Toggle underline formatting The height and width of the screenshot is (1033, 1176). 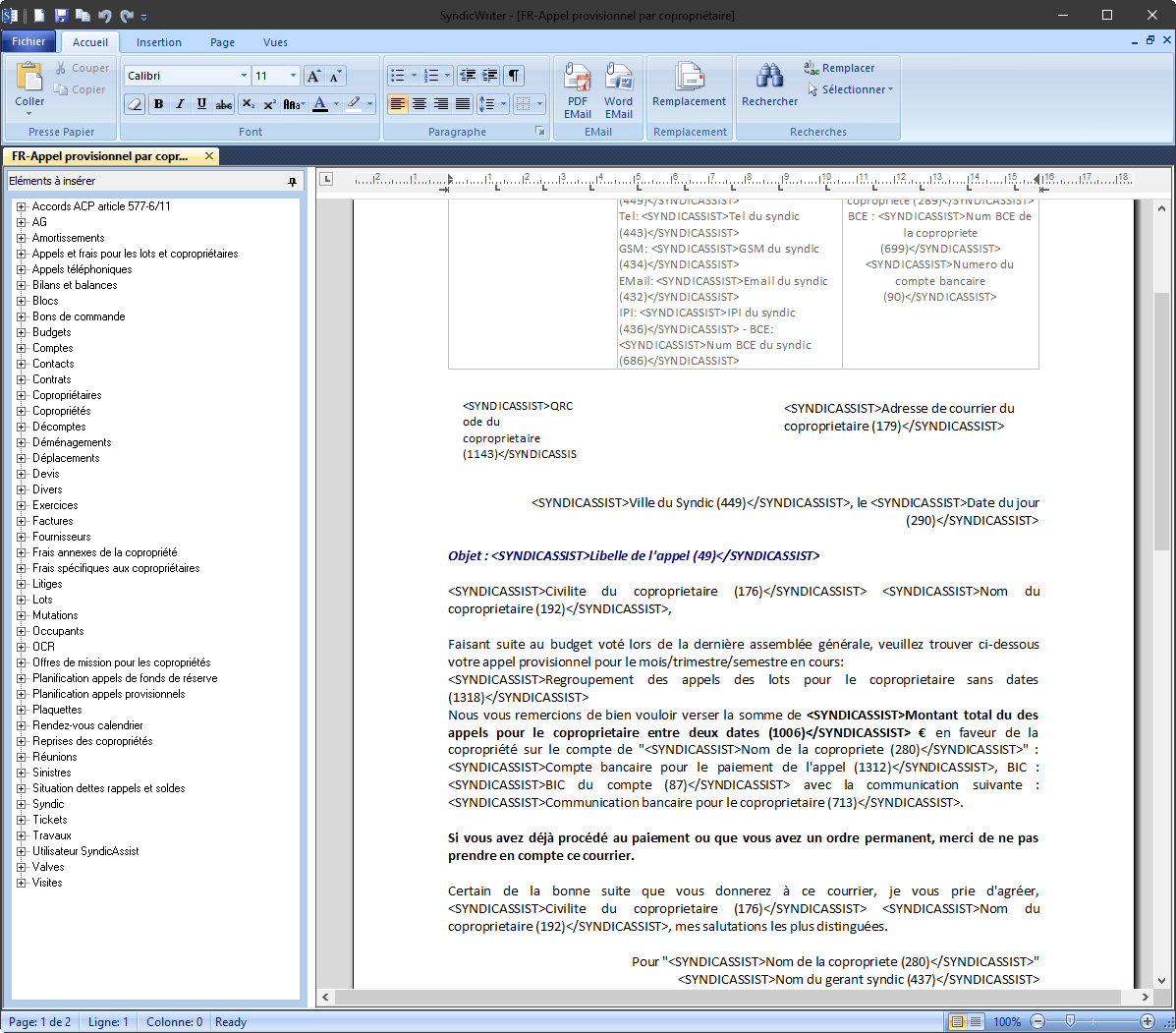201,104
